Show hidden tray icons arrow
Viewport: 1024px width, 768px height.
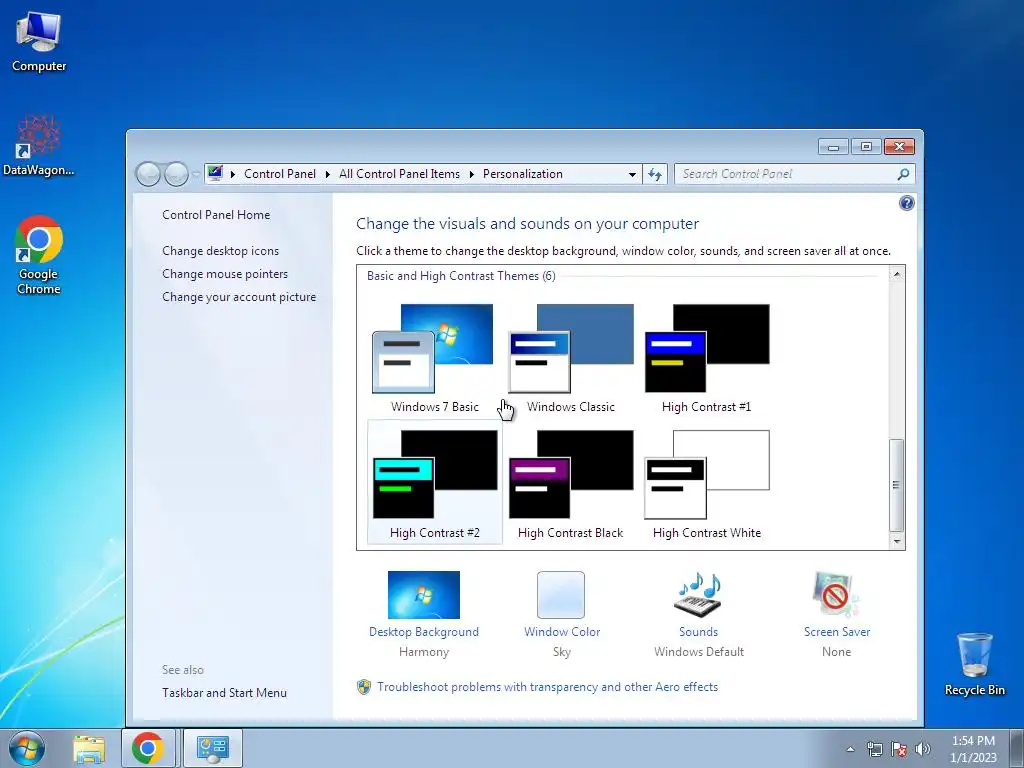pyautogui.click(x=850, y=749)
